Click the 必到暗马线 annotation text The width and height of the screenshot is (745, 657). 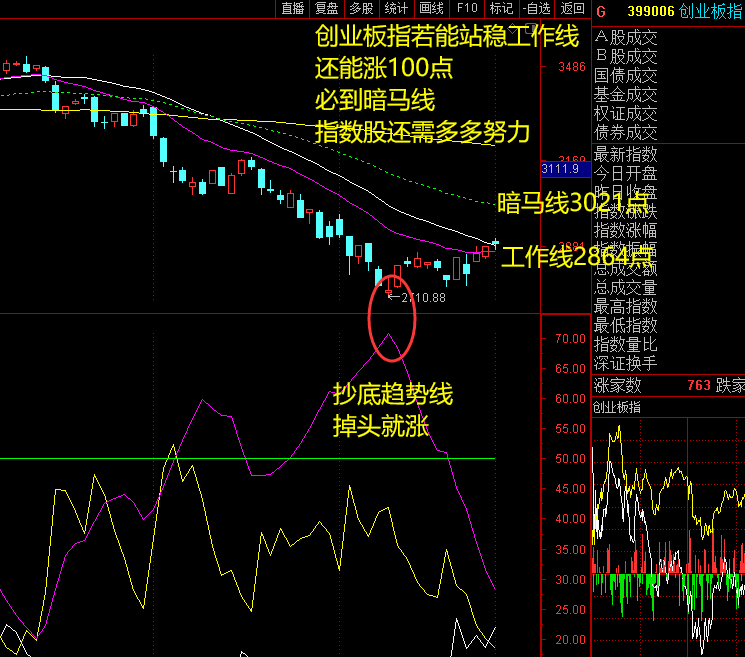tap(375, 100)
